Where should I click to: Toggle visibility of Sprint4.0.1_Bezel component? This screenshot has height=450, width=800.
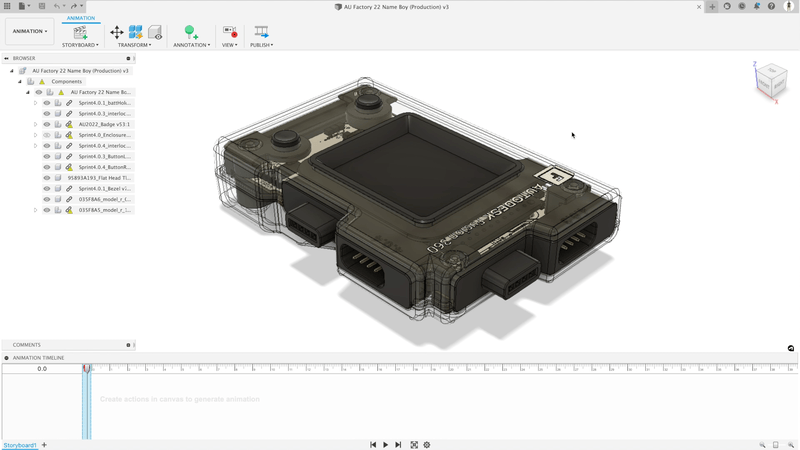click(x=46, y=188)
